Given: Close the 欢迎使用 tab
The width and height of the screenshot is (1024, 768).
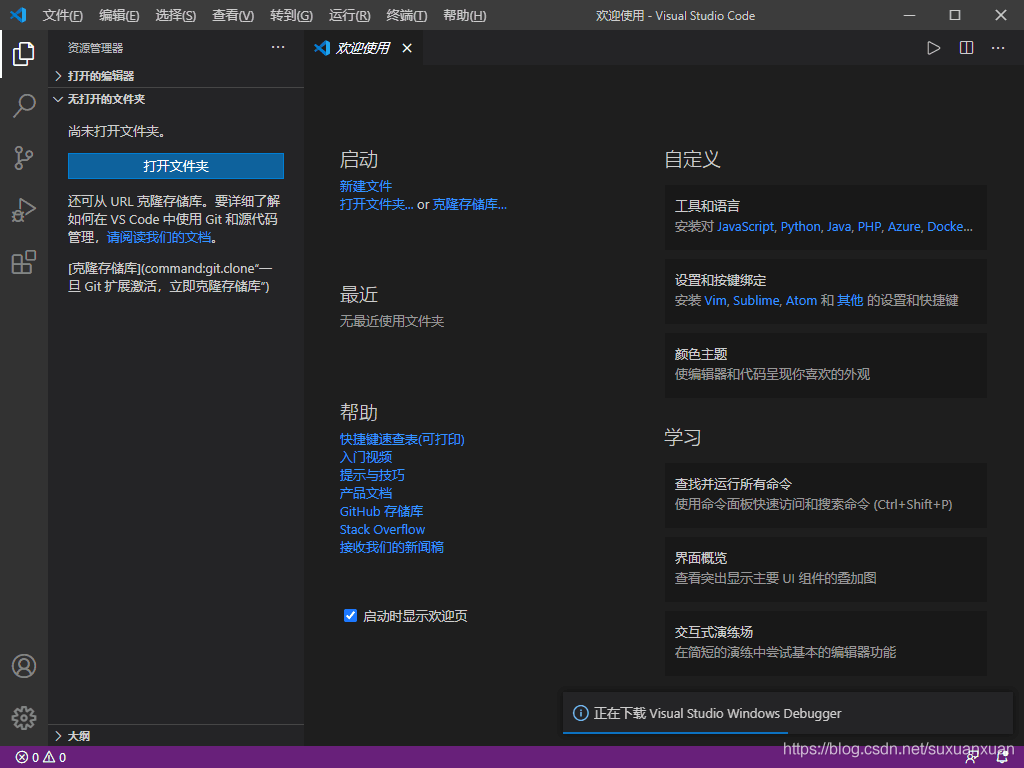Looking at the screenshot, I should pos(407,48).
